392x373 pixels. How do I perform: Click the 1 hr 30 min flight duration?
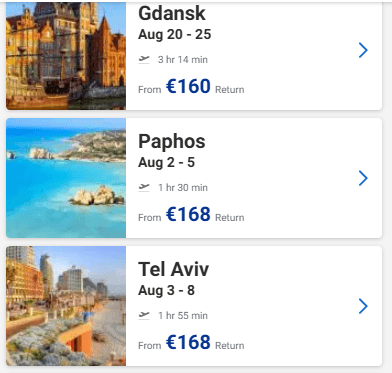(x=183, y=188)
